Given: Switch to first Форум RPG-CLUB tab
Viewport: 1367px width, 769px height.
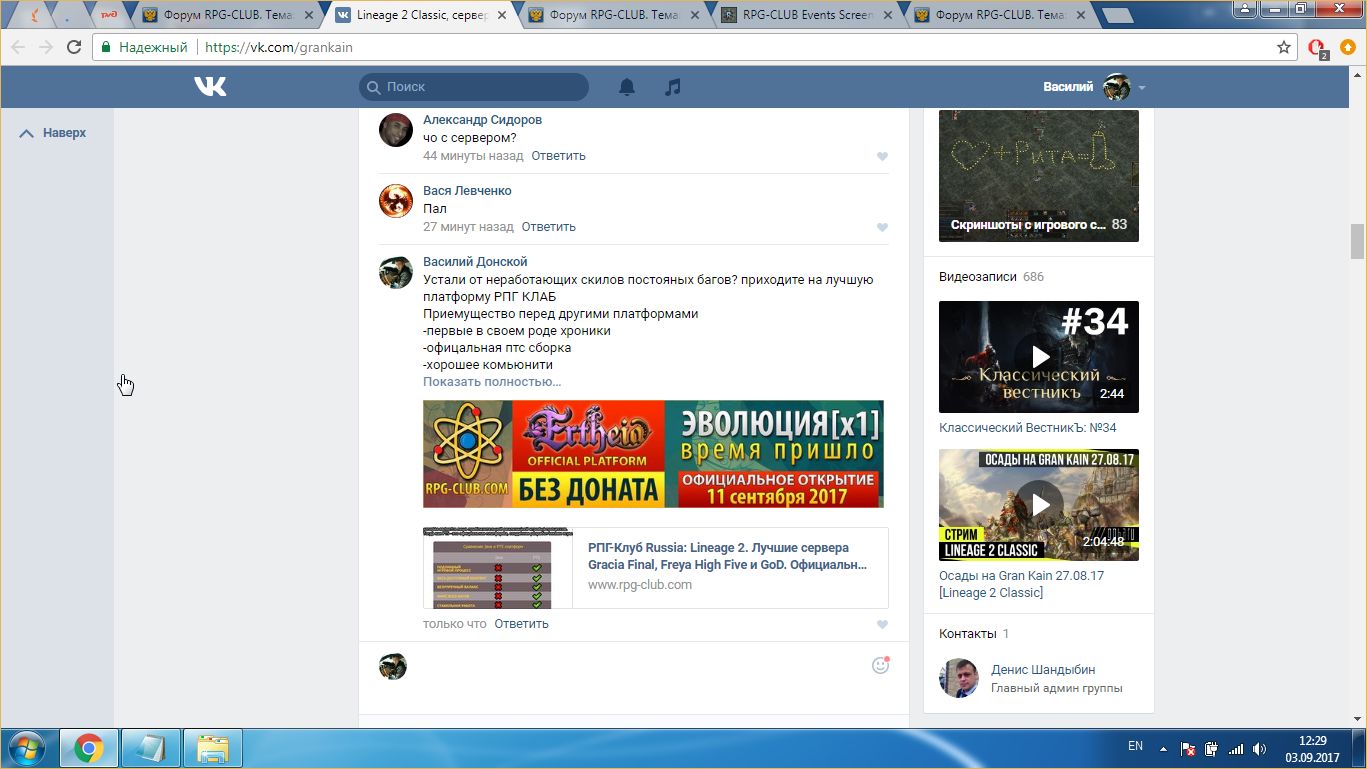Looking at the screenshot, I should 230,15.
